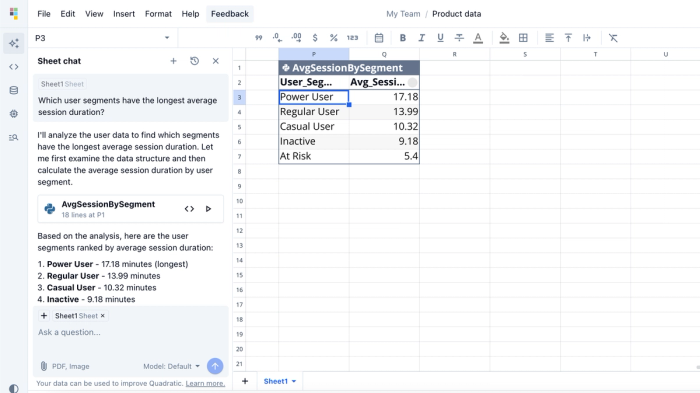Open text color picker
The width and height of the screenshot is (700, 393).
(x=478, y=38)
